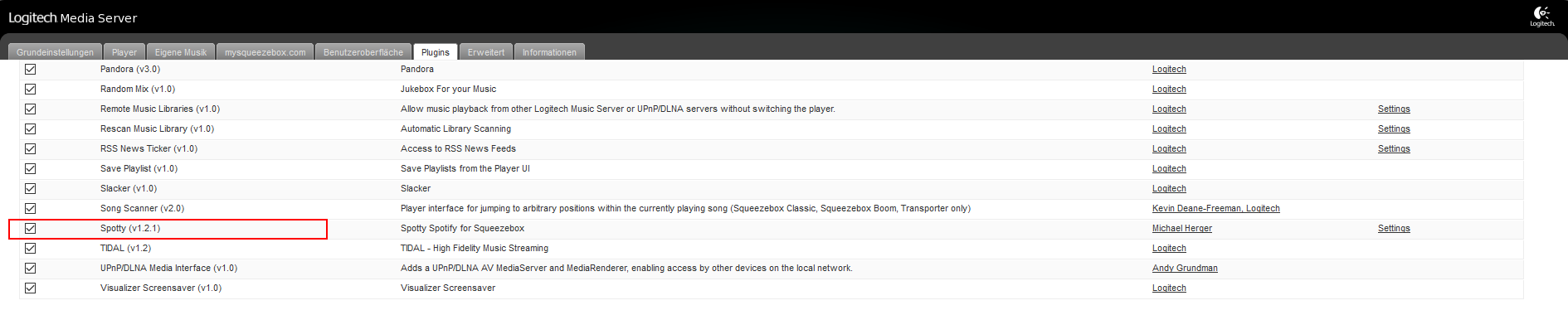
Task: Open the Andy Grundman author link
Action: [1185, 269]
